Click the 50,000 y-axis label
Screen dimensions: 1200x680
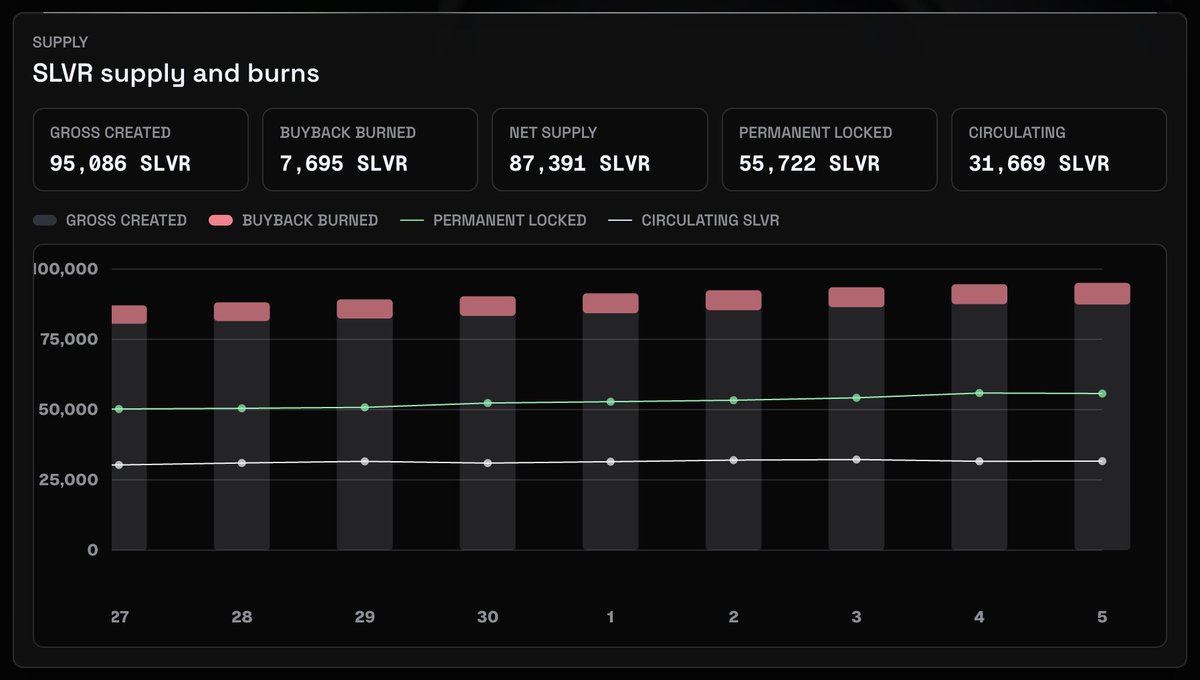(x=69, y=409)
